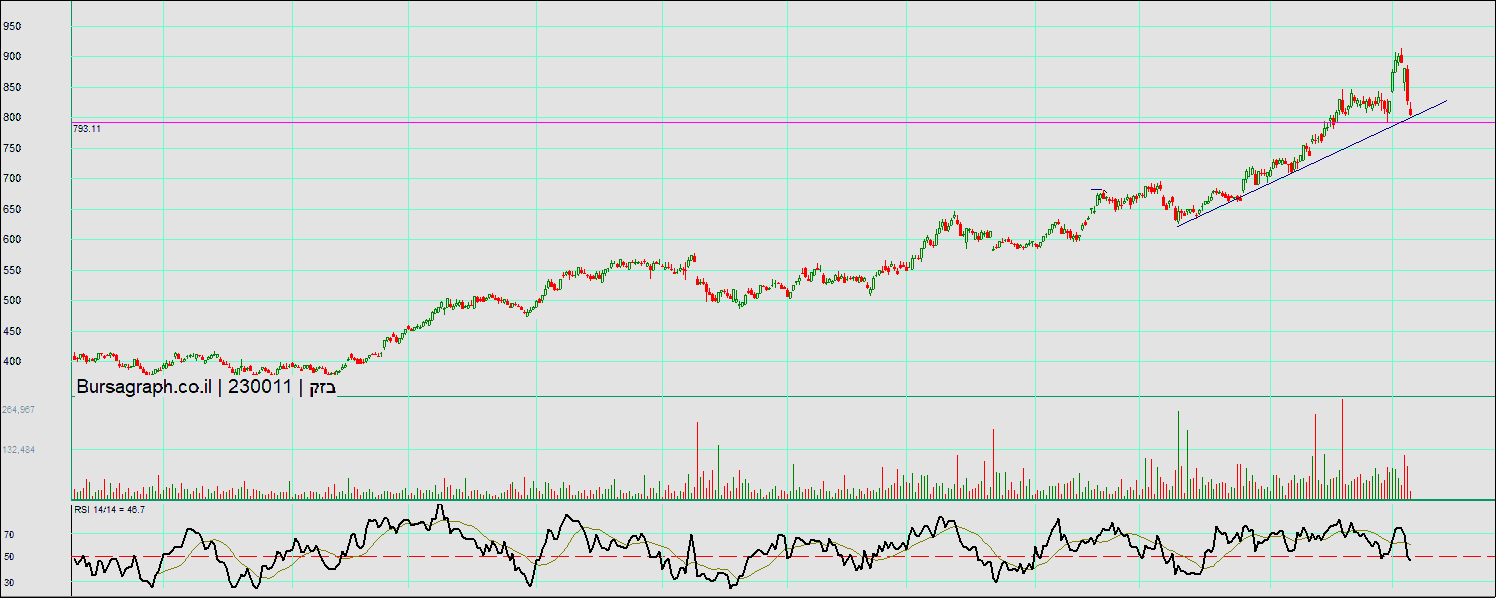Click the RSI 30 level label
The width and height of the screenshot is (1496, 598).
coord(8,582)
